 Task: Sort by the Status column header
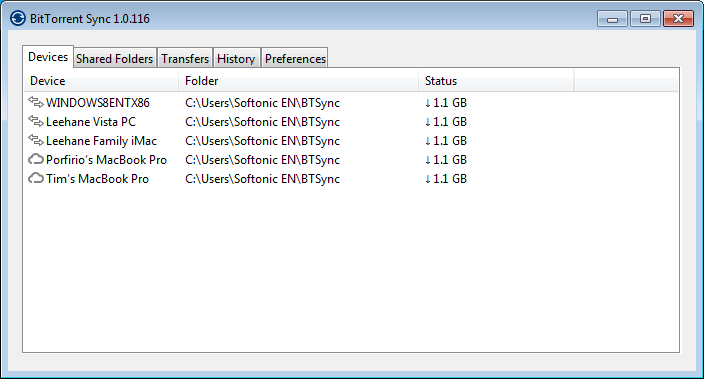pos(496,81)
